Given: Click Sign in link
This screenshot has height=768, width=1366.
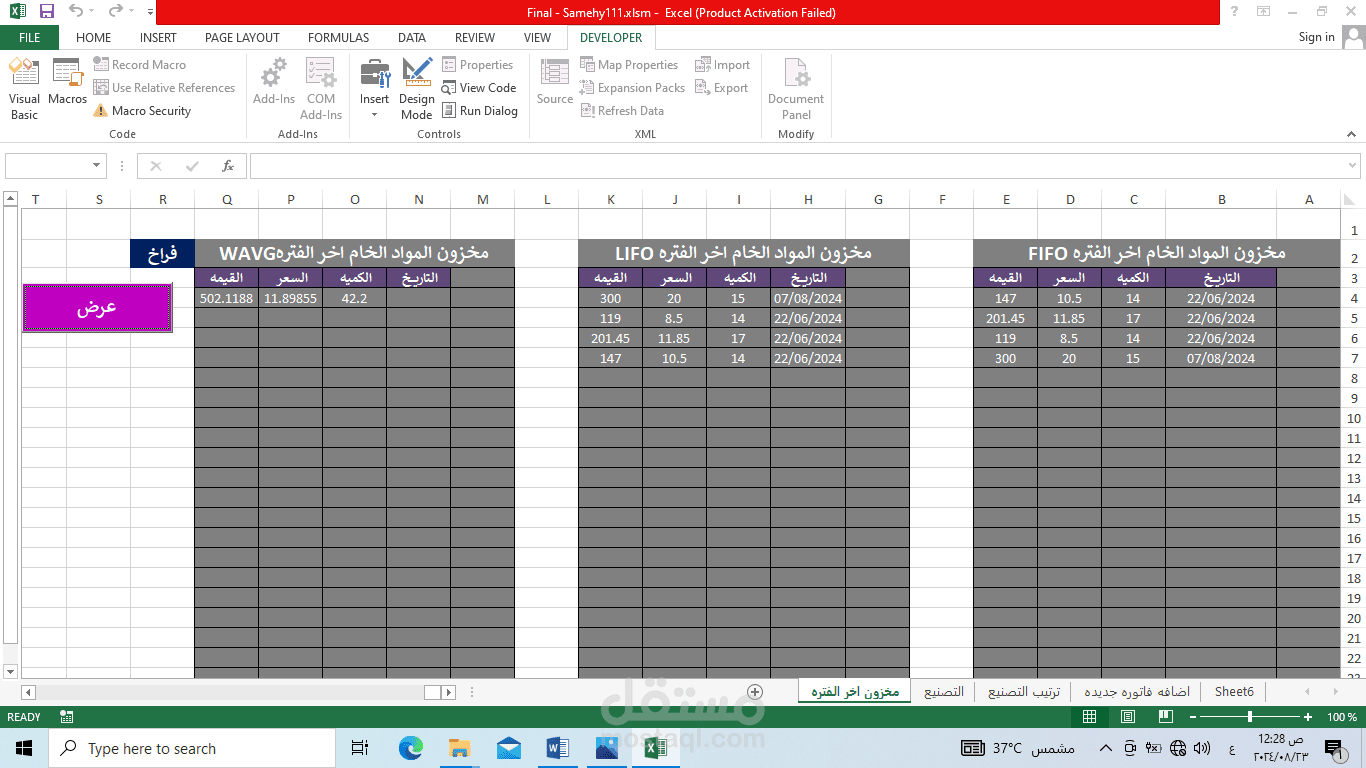Looking at the screenshot, I should (1316, 37).
